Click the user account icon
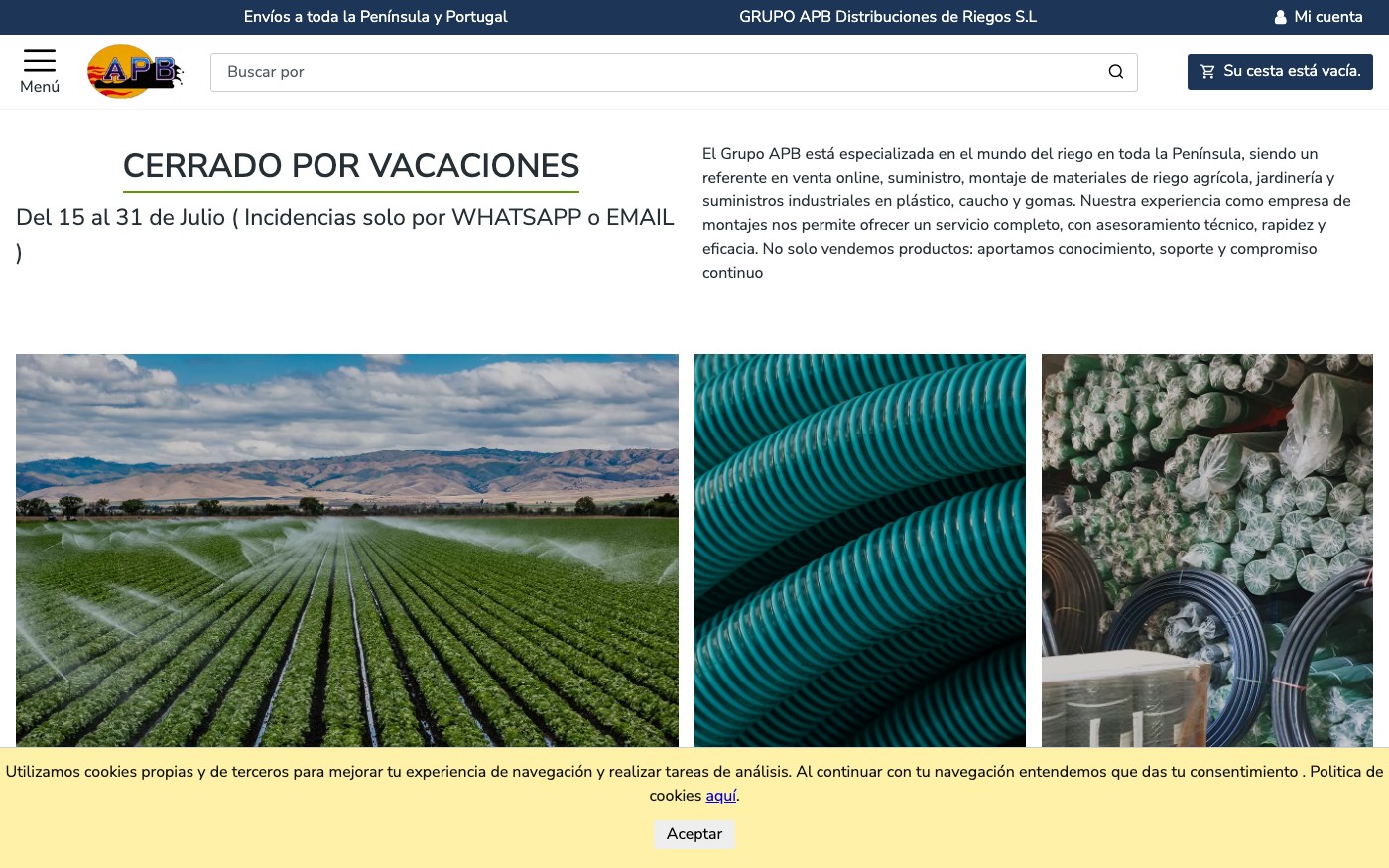1389x868 pixels. click(x=1281, y=17)
